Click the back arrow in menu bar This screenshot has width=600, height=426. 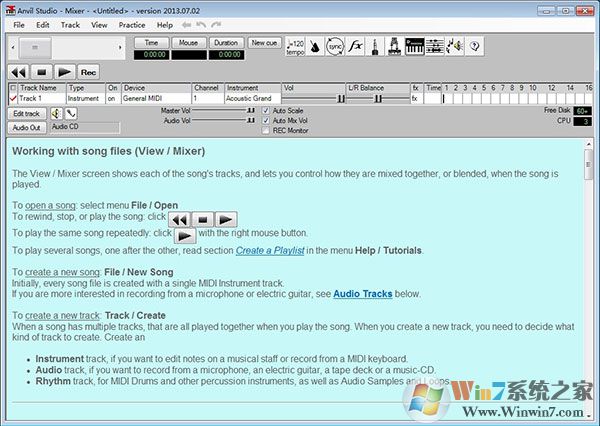pos(186,25)
